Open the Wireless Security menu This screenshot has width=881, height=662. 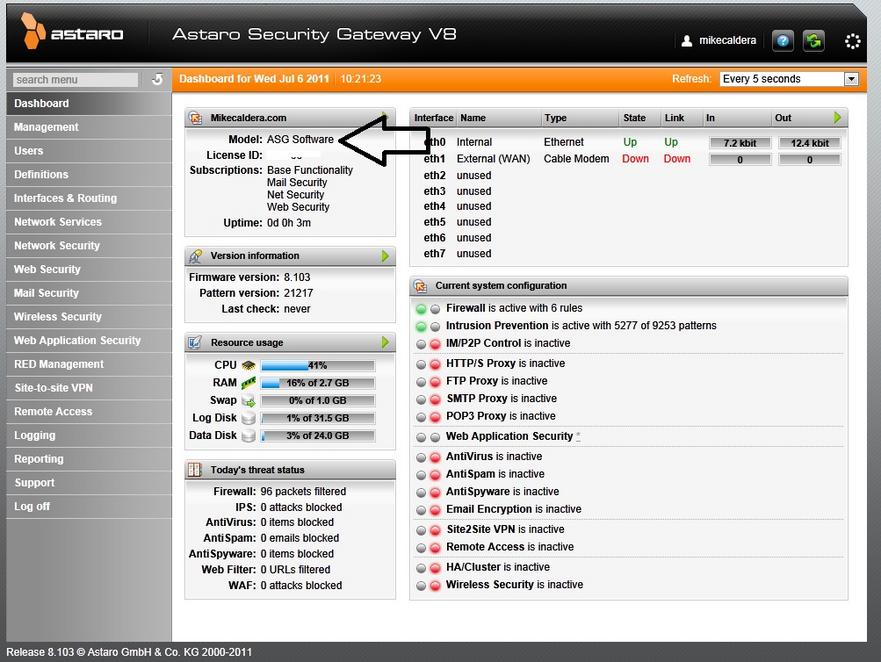tap(89, 317)
